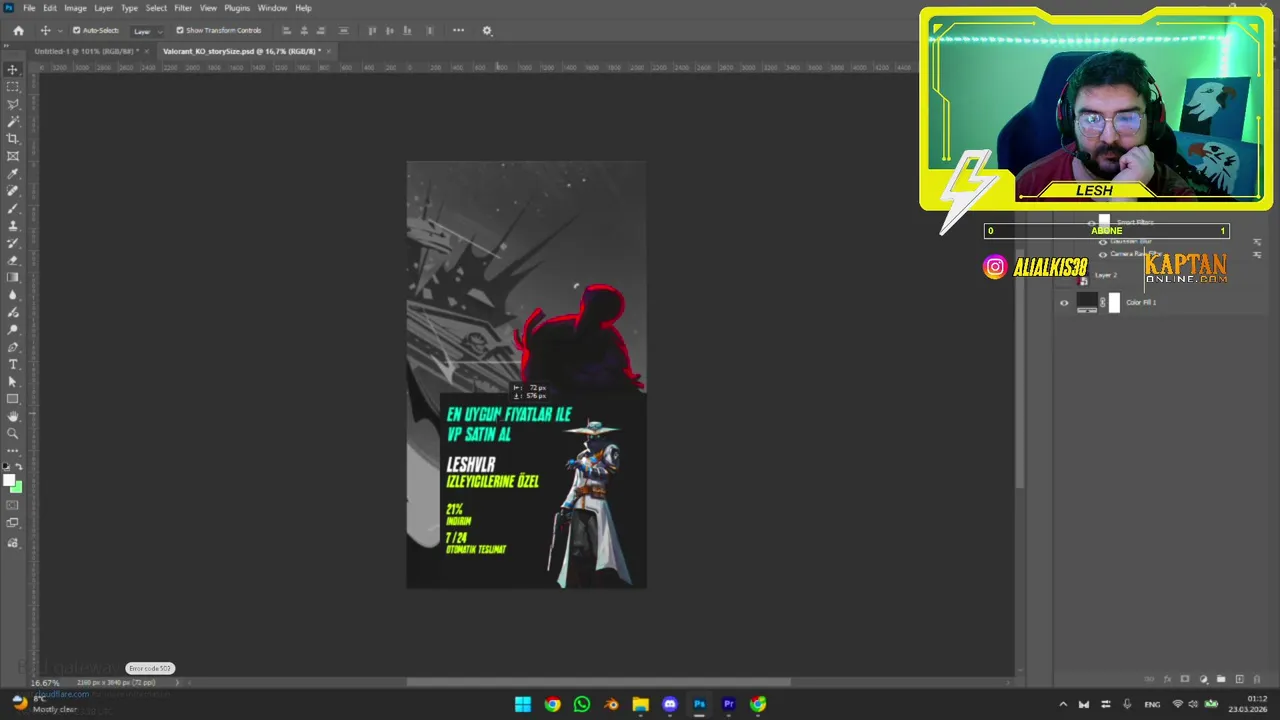This screenshot has height=720, width=1280.
Task: Select the Frame tool
Action: pos(13,156)
